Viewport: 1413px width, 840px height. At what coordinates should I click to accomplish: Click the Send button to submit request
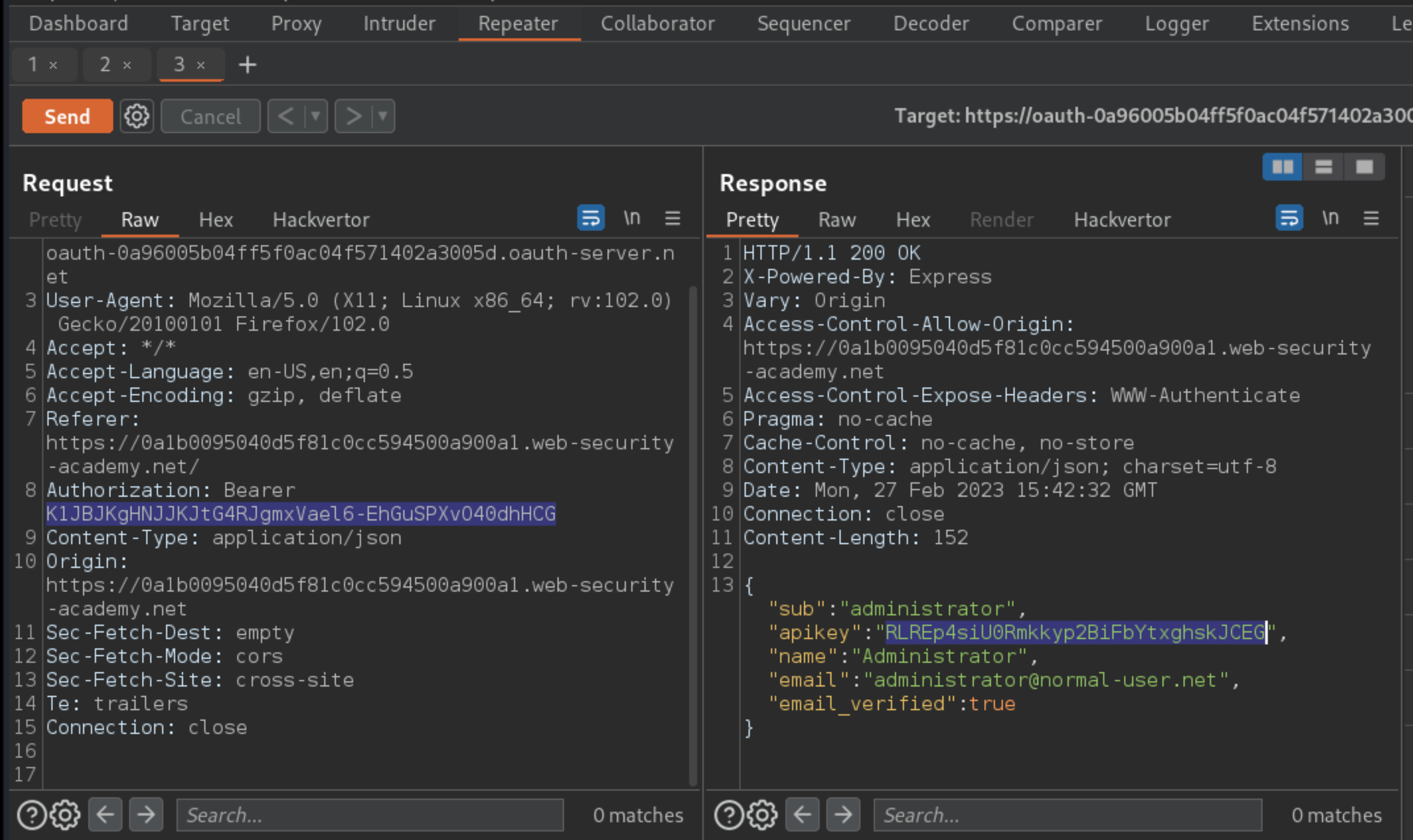coord(66,117)
